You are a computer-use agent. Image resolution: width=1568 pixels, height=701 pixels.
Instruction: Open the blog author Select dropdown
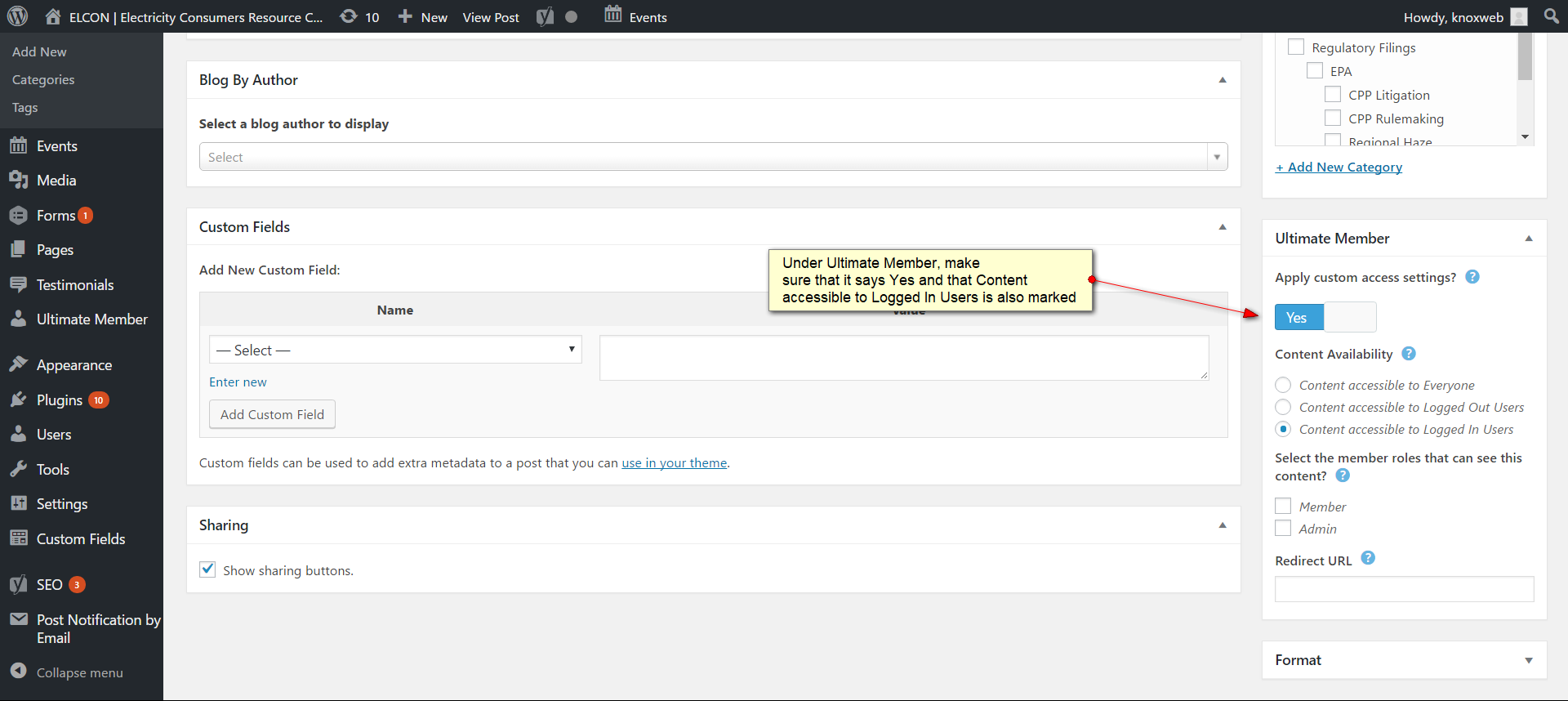pos(713,157)
